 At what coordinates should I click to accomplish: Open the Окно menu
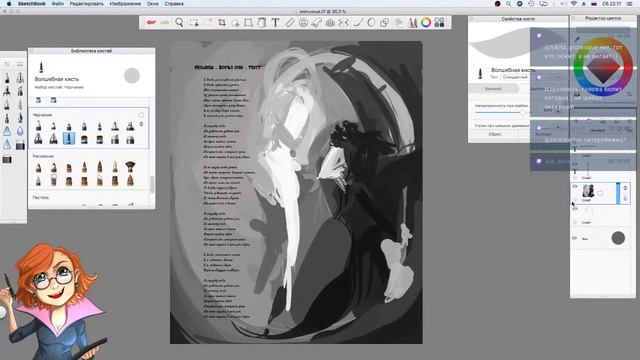point(153,4)
